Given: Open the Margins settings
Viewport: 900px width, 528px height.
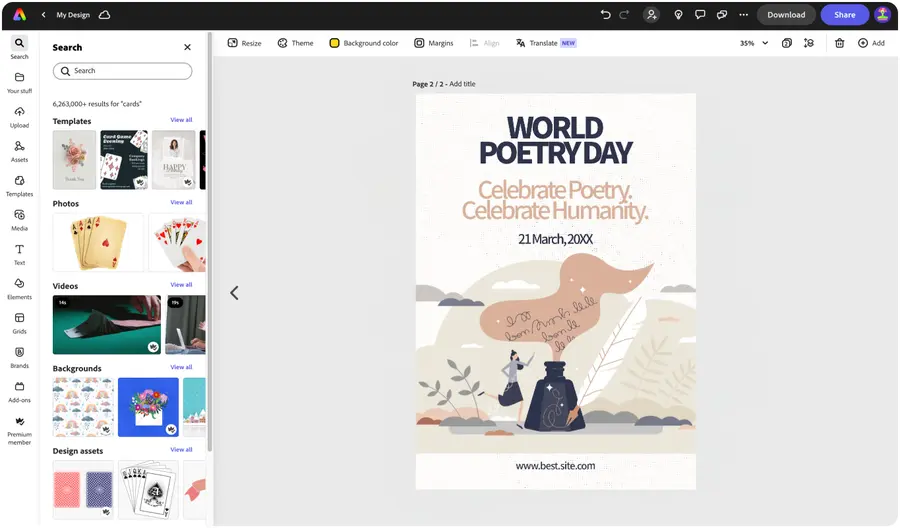Looking at the screenshot, I should [434, 43].
